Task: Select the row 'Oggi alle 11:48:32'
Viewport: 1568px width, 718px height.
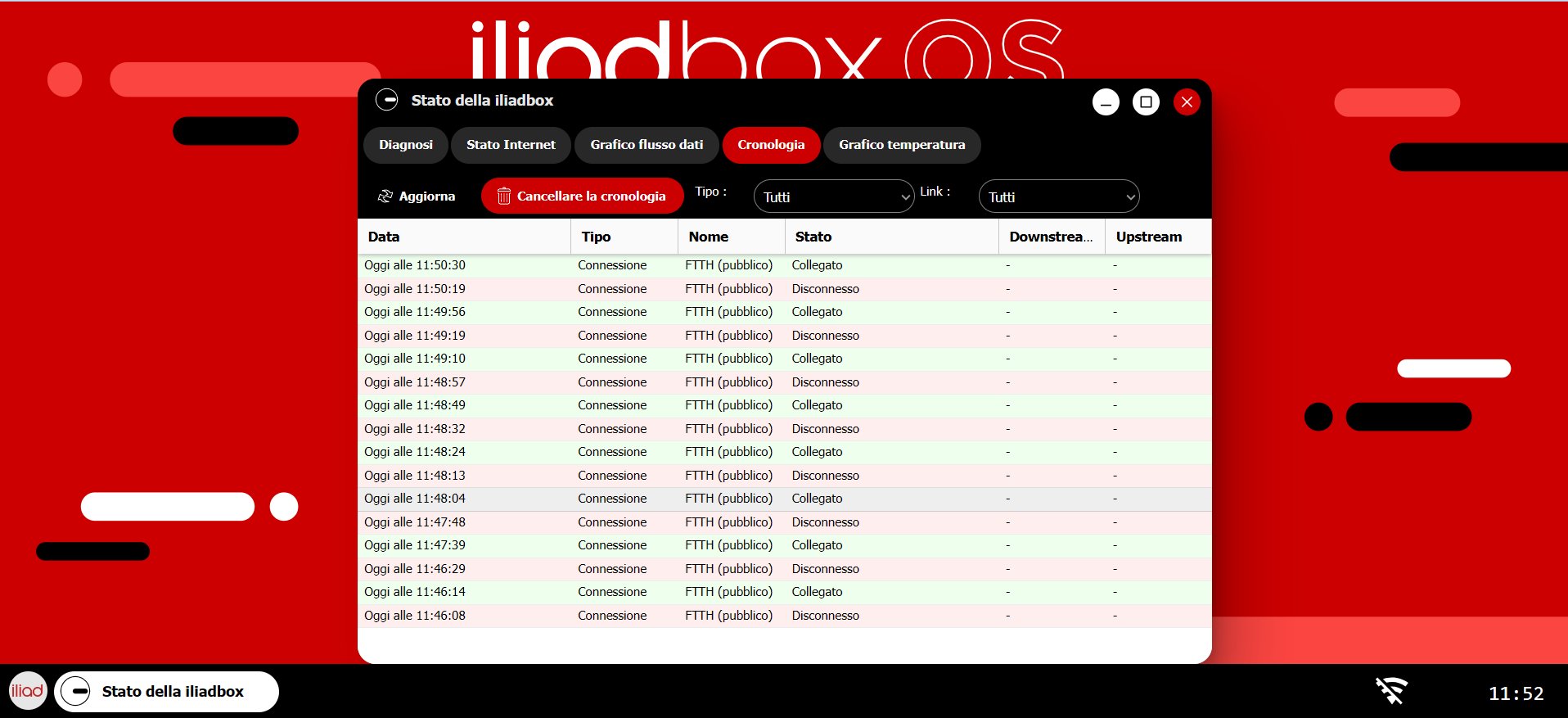Action: coord(785,429)
